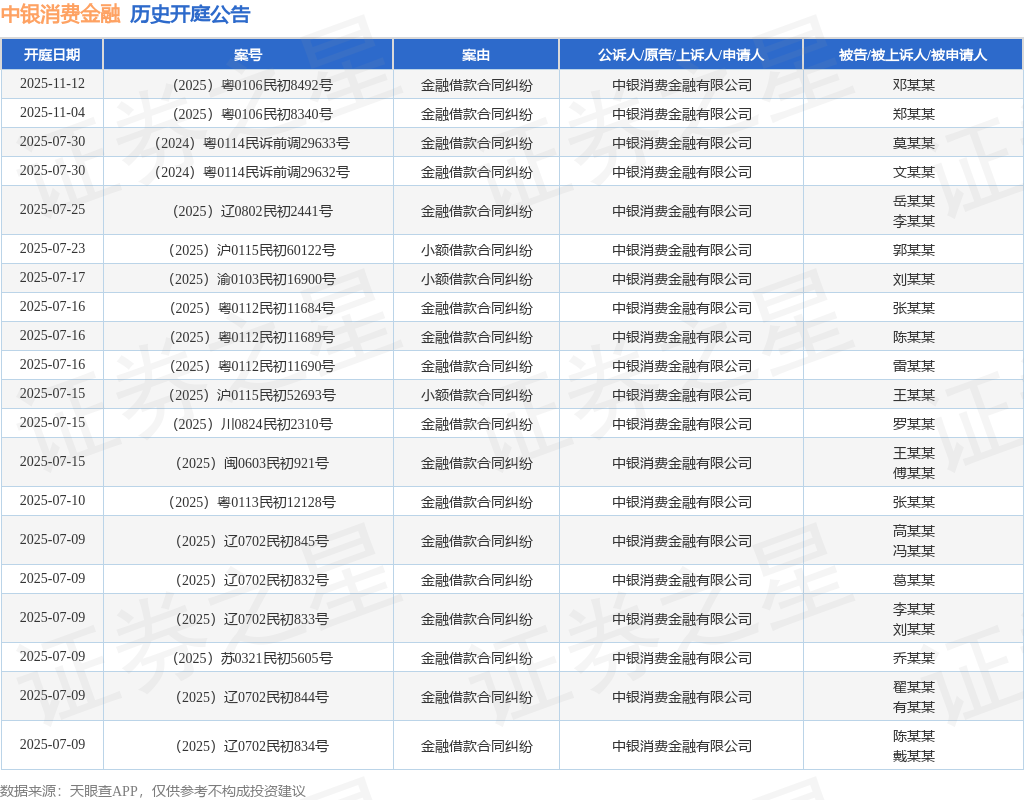The height and width of the screenshot is (800, 1024).
Task: Click plaintiff 中银消费金融有限公司 in 邓某某 row
Action: (x=682, y=85)
